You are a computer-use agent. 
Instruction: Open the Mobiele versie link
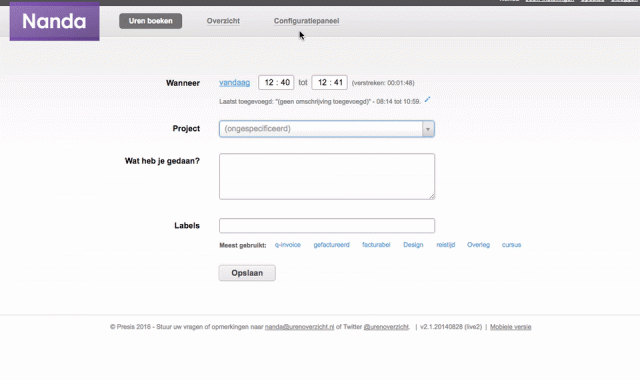click(511, 327)
